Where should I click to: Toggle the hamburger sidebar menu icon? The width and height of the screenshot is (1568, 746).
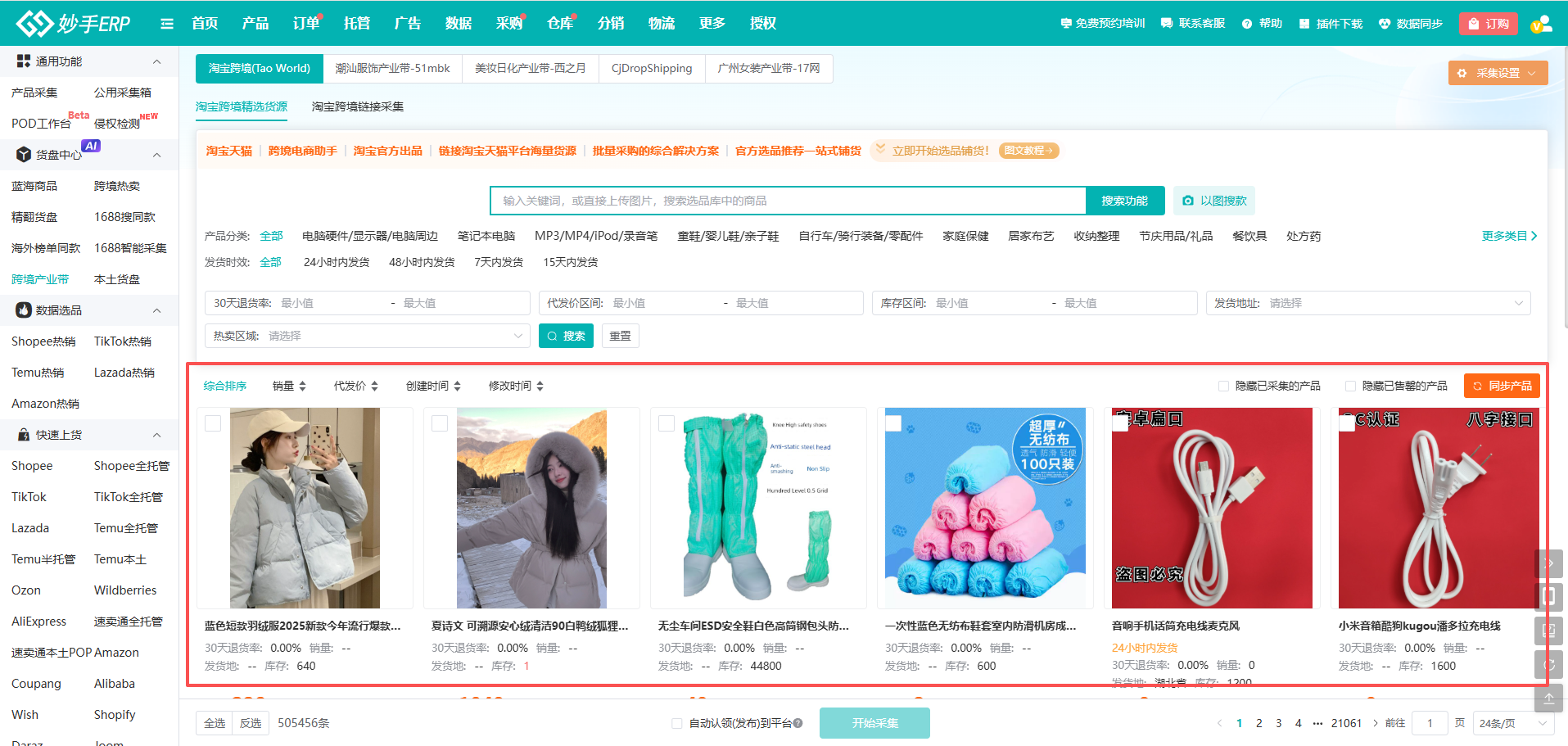coord(167,24)
